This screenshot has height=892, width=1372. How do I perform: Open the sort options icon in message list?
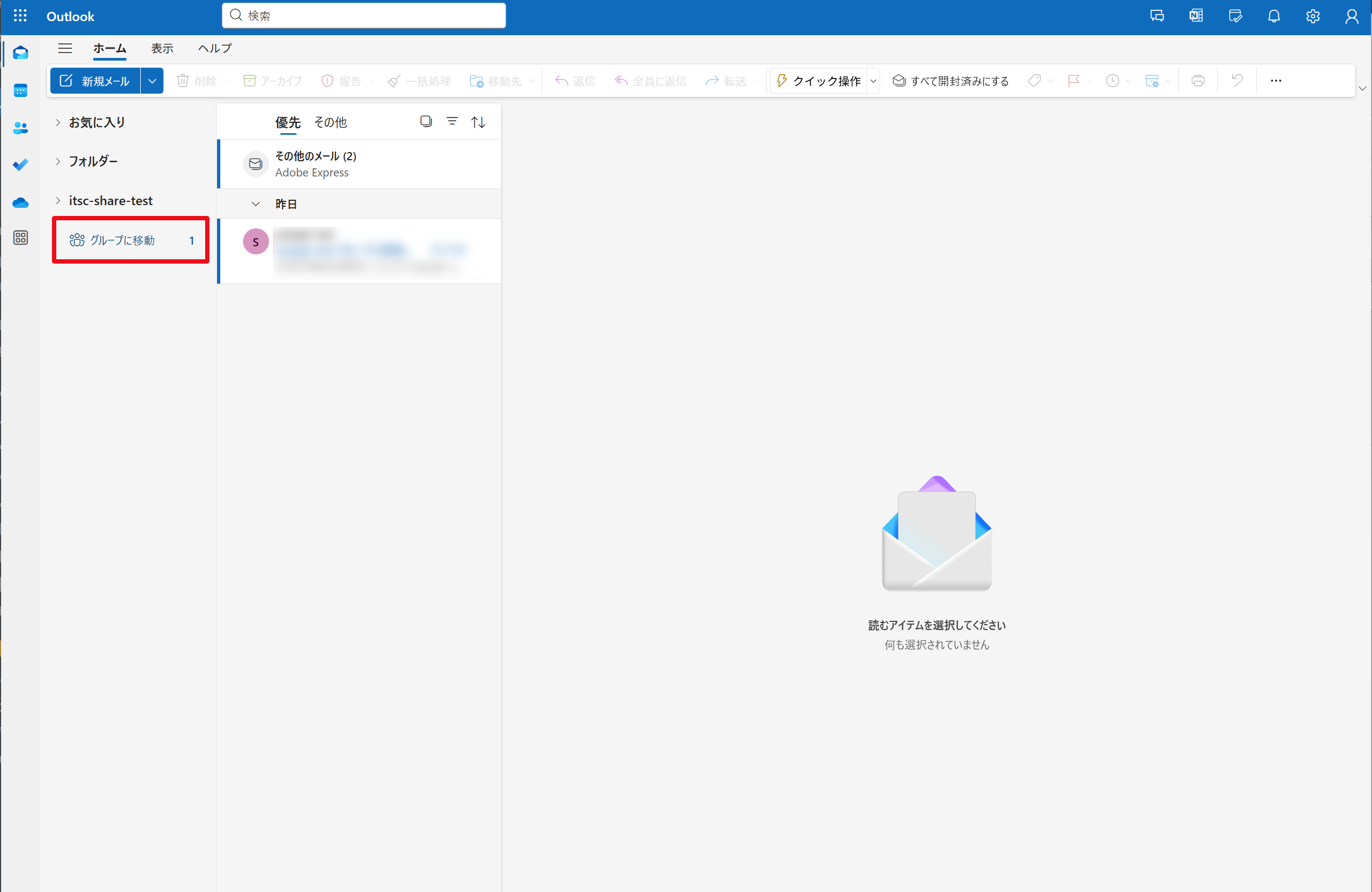478,122
